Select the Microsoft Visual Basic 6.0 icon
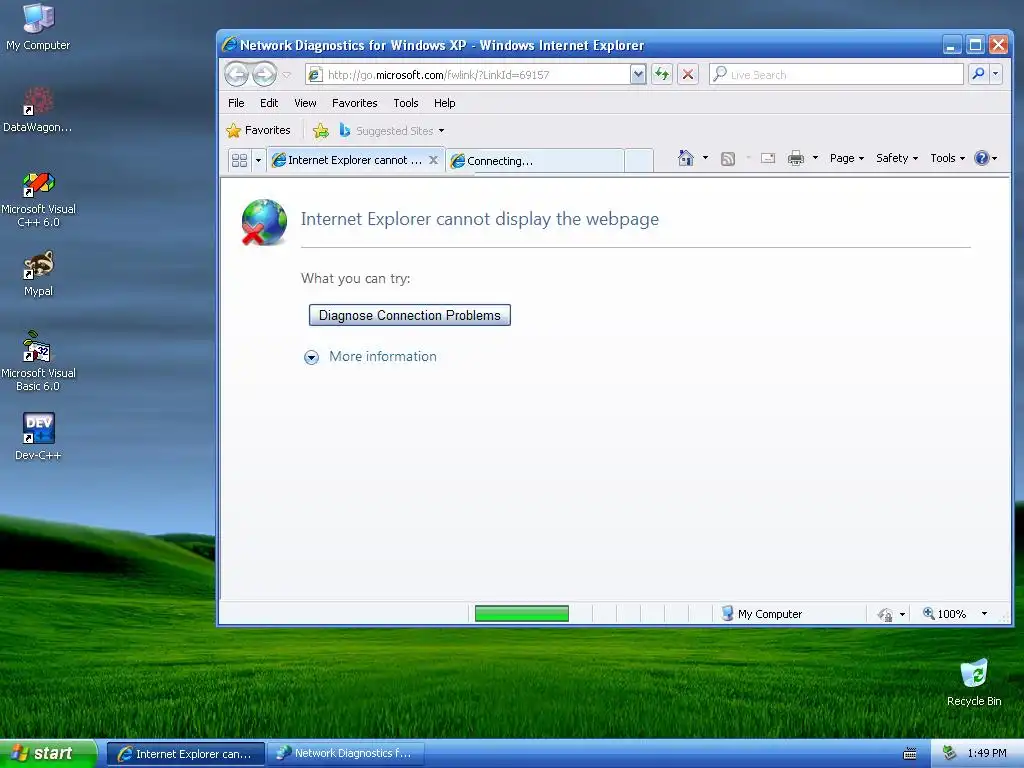Viewport: 1024px width, 768px height. point(38,361)
